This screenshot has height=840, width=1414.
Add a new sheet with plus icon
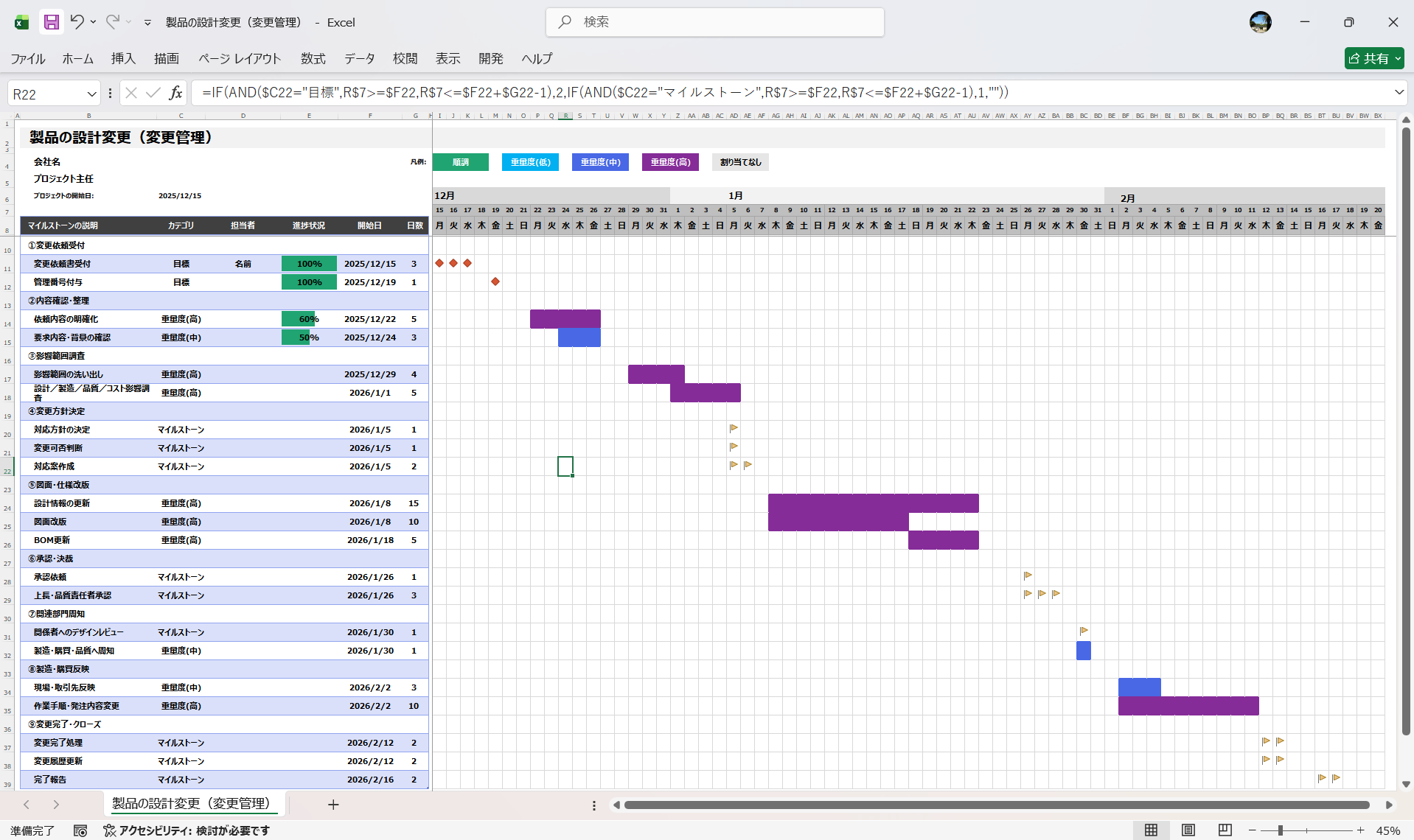333,805
